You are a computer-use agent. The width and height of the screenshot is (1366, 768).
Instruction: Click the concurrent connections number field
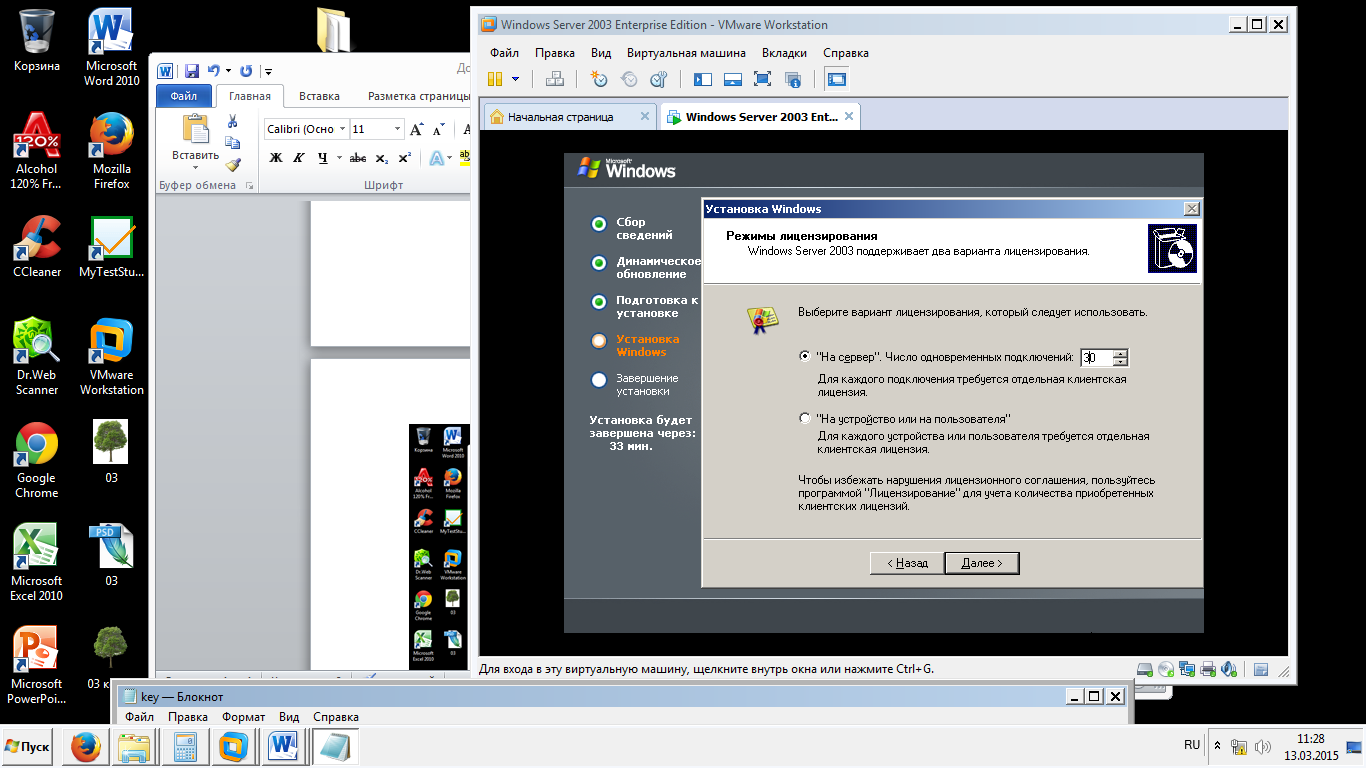tap(1096, 357)
